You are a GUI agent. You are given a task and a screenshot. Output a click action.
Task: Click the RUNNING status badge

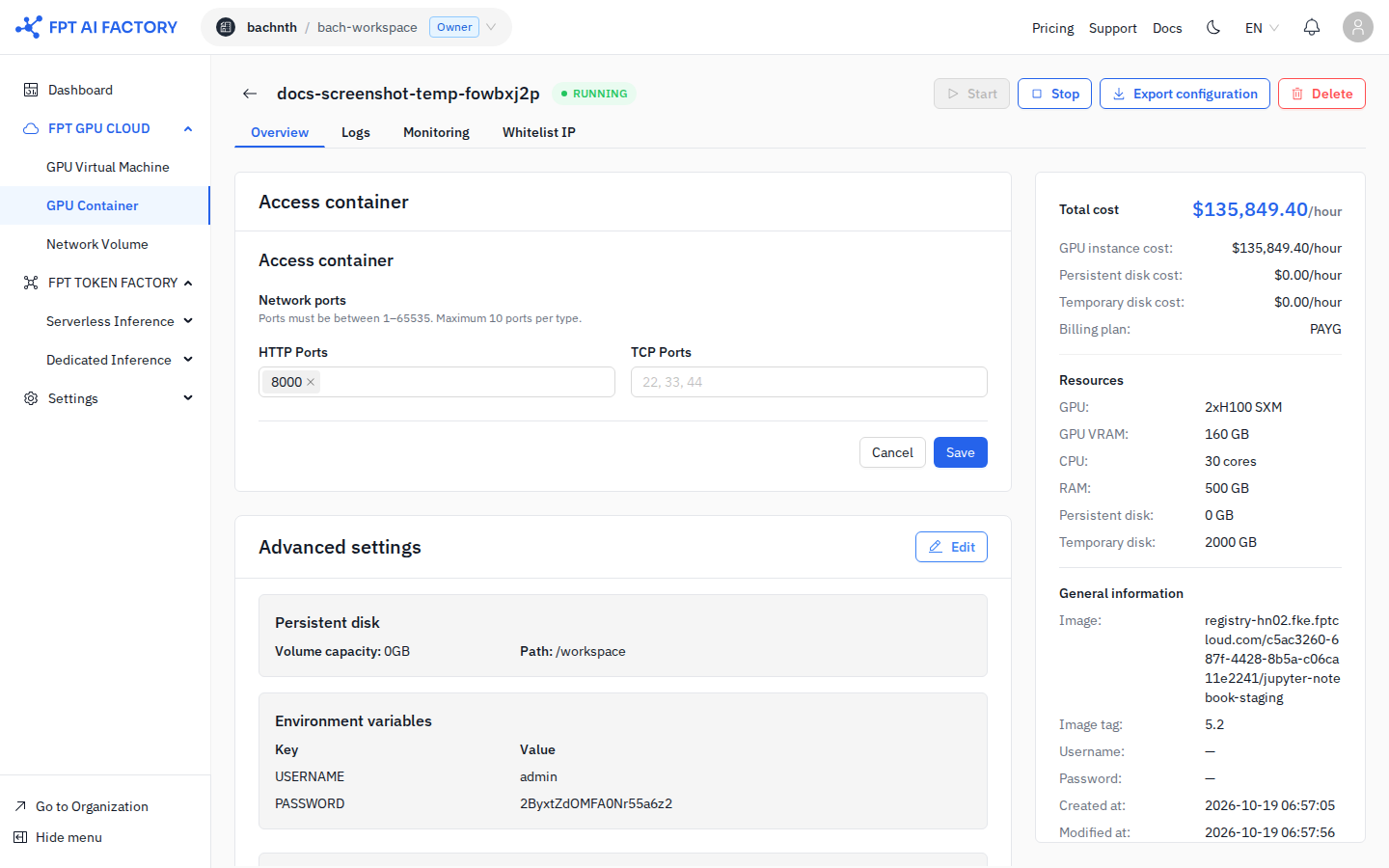[593, 94]
